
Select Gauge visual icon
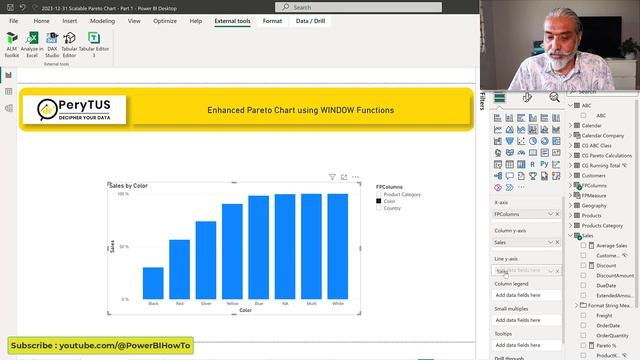tap(521, 153)
